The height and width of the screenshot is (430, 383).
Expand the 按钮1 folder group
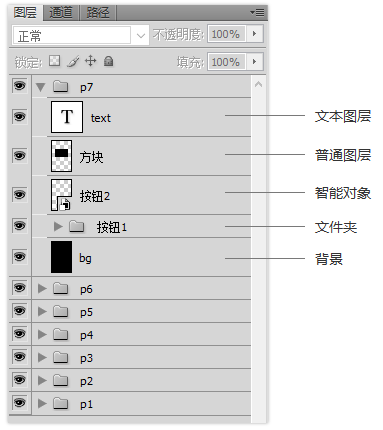pos(58,227)
